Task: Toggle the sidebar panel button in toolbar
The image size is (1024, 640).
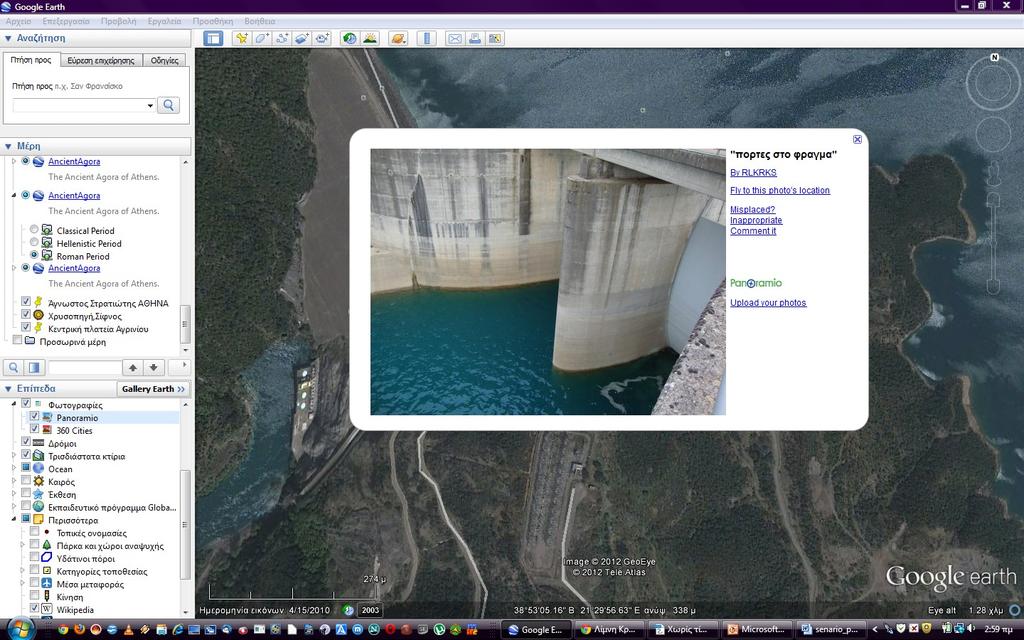Action: coord(213,39)
